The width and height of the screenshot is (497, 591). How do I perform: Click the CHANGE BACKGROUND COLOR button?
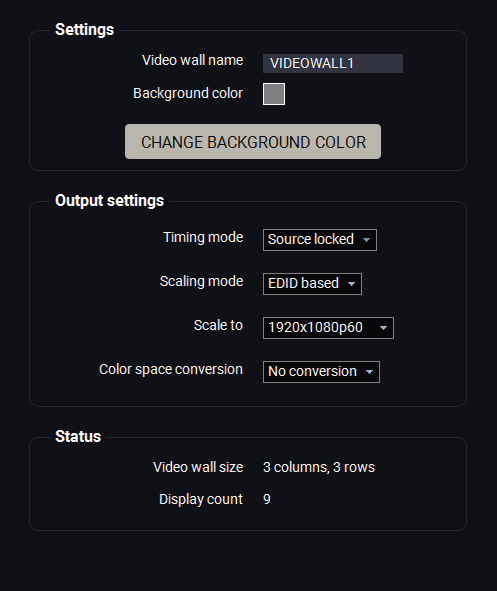[x=253, y=142]
